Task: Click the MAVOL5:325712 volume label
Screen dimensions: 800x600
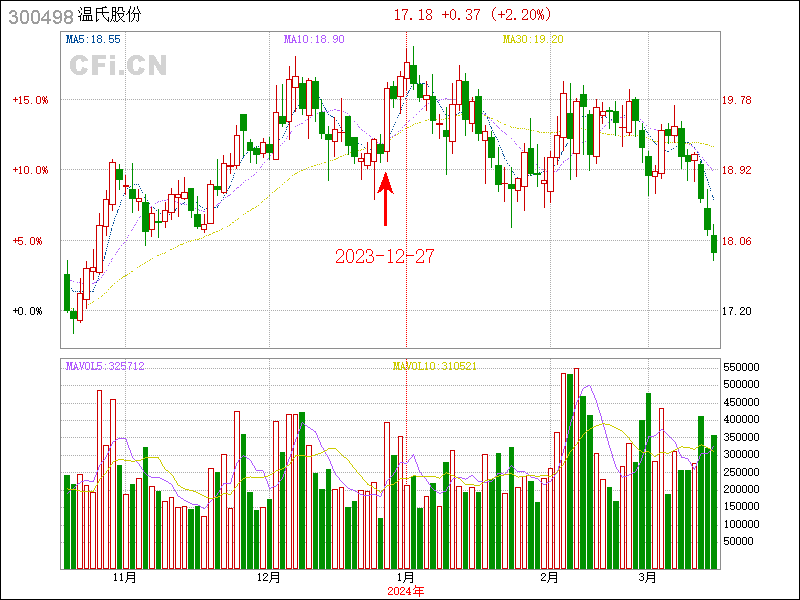Action: [x=105, y=367]
